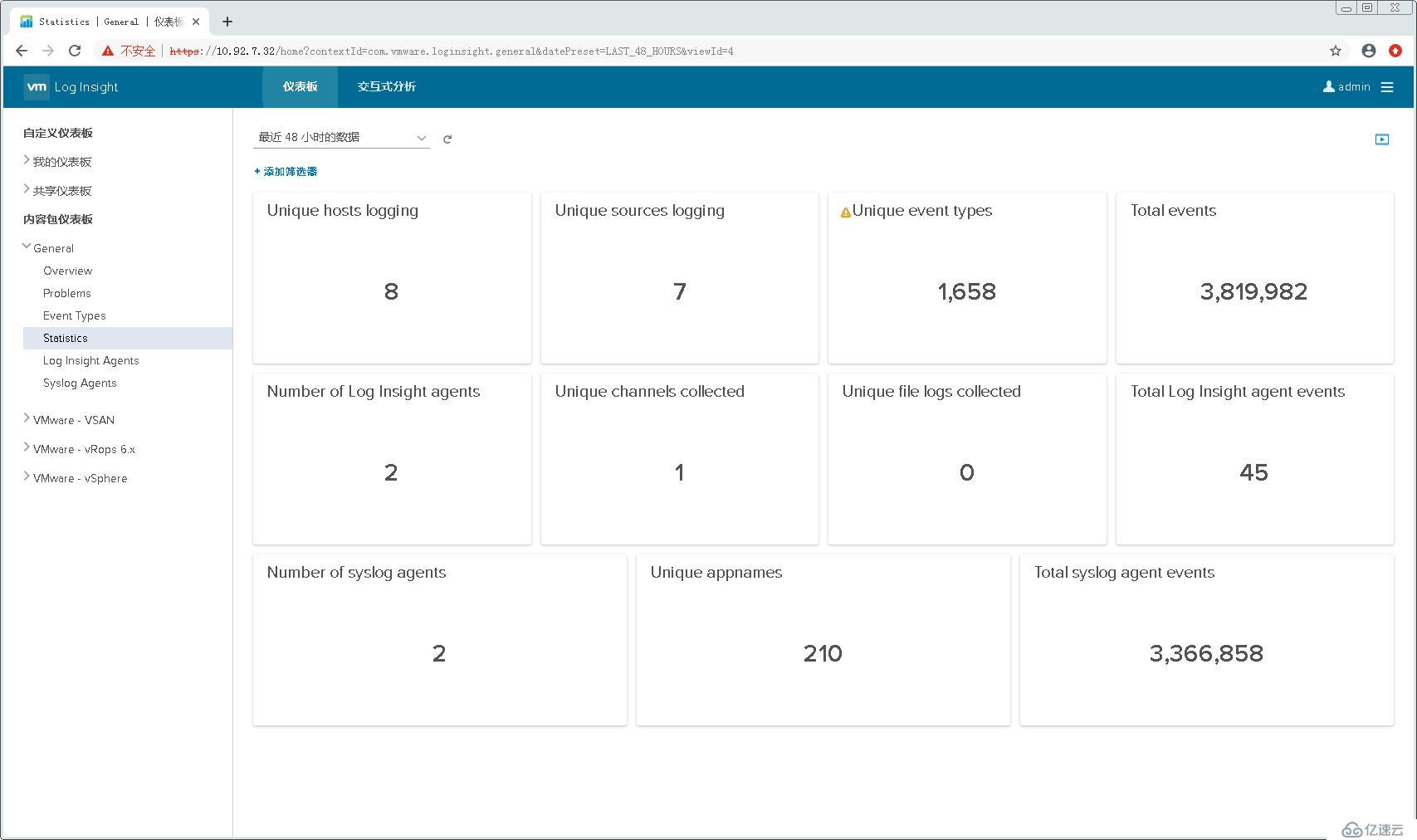Click the Total events value 3,819,982
Viewport: 1417px width, 840px height.
(1254, 291)
